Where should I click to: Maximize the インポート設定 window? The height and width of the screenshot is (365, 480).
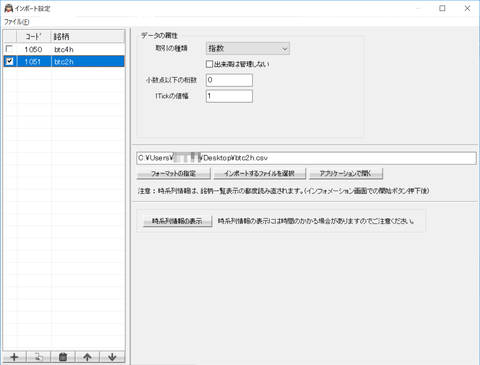coord(442,8)
